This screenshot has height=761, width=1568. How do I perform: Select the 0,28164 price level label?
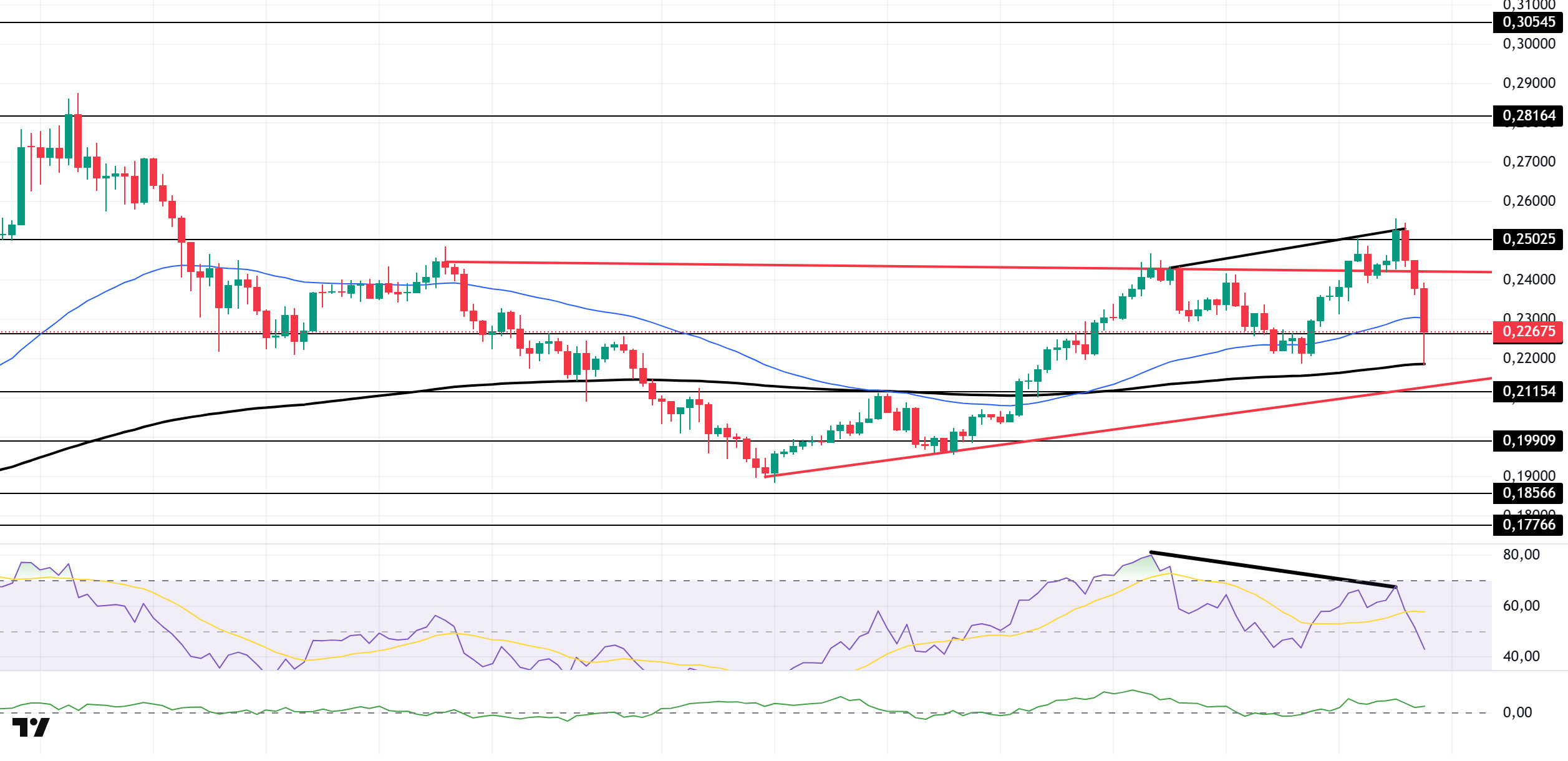click(x=1529, y=116)
